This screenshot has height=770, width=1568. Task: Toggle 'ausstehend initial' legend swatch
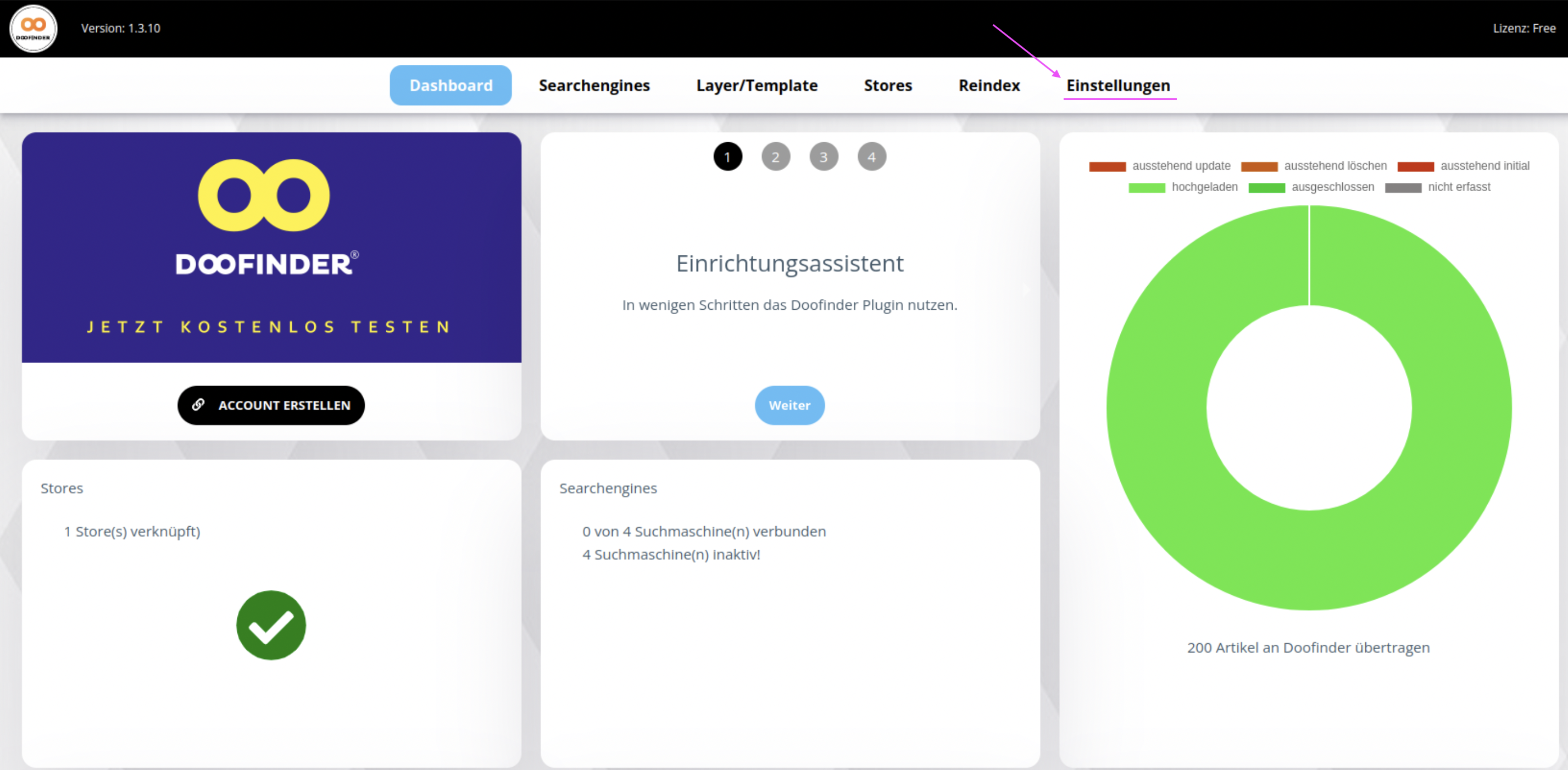pyautogui.click(x=1415, y=166)
